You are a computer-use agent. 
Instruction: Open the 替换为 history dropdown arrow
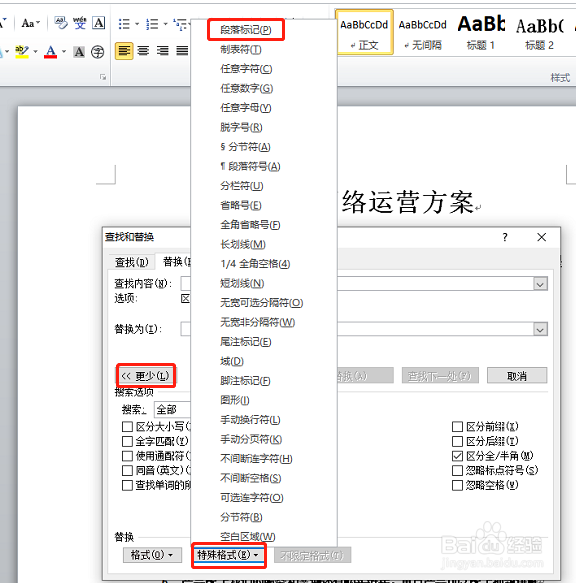540,329
